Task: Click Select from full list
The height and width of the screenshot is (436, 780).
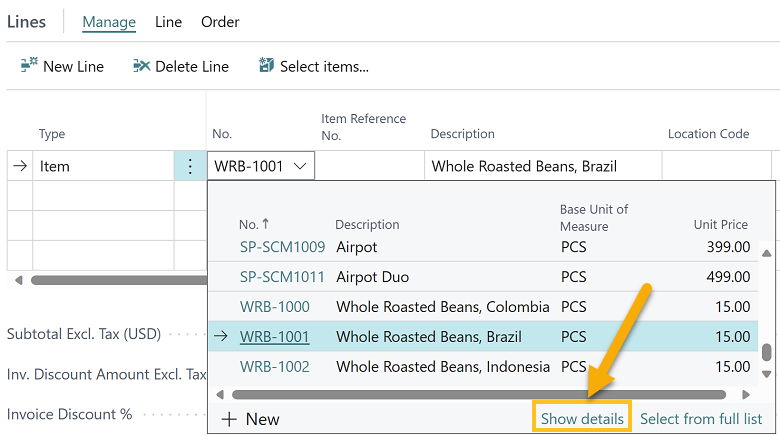Action: pos(701,418)
